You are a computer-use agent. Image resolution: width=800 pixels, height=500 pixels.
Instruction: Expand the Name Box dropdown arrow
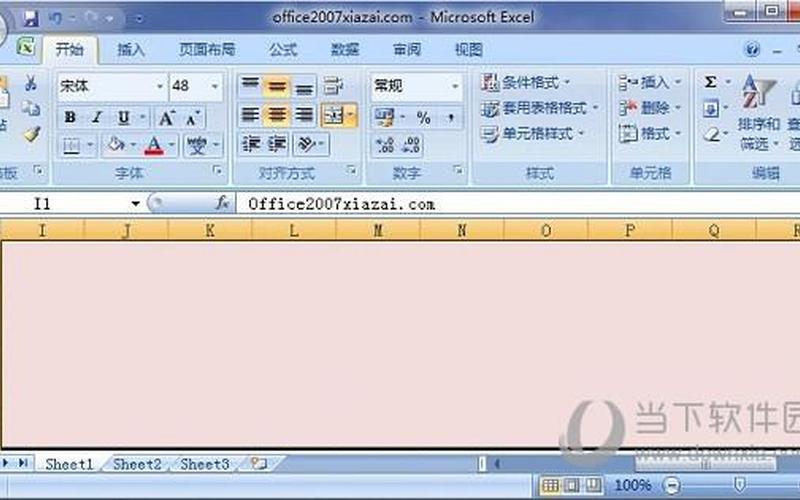pos(135,204)
